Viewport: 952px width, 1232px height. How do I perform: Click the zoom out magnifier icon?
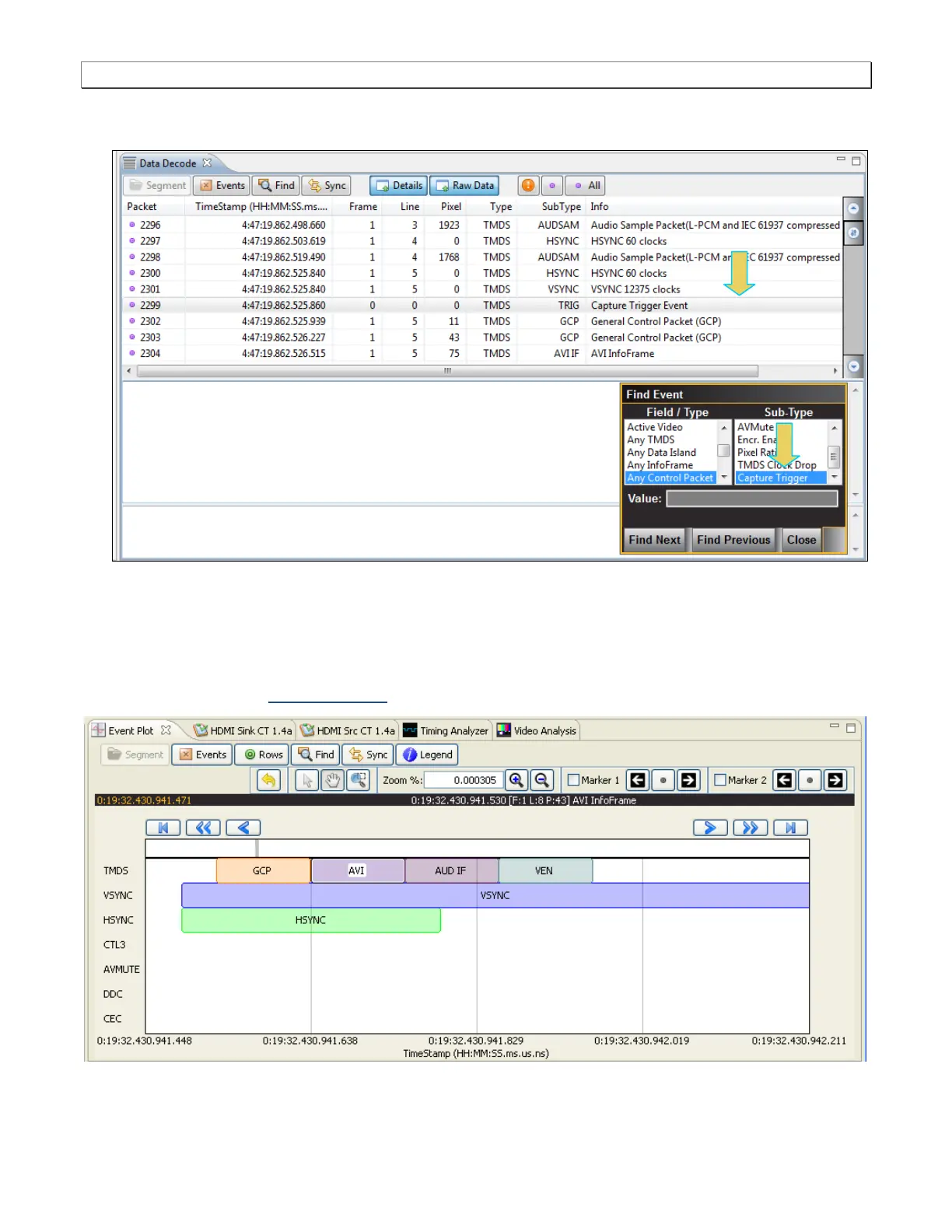[542, 780]
